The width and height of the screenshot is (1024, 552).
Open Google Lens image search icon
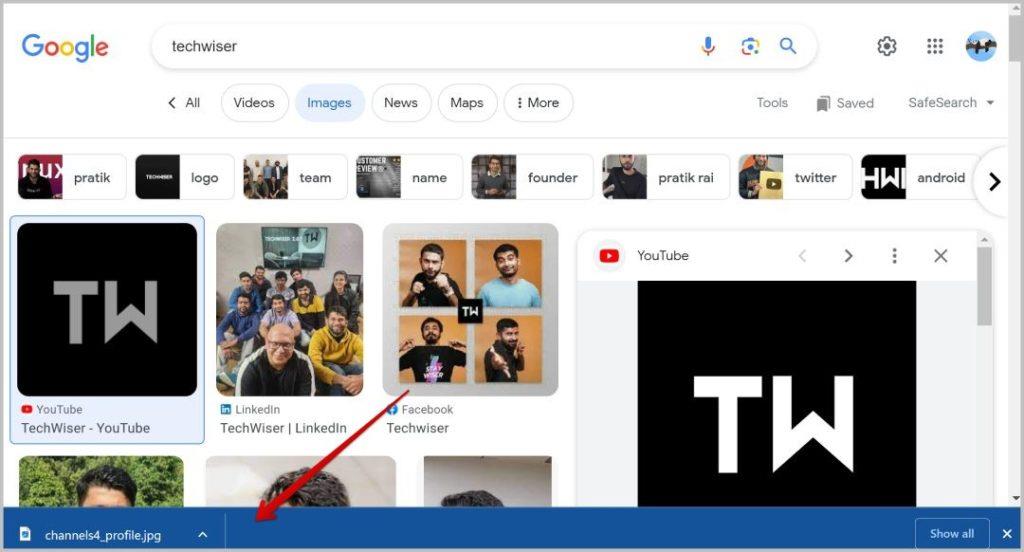[750, 46]
